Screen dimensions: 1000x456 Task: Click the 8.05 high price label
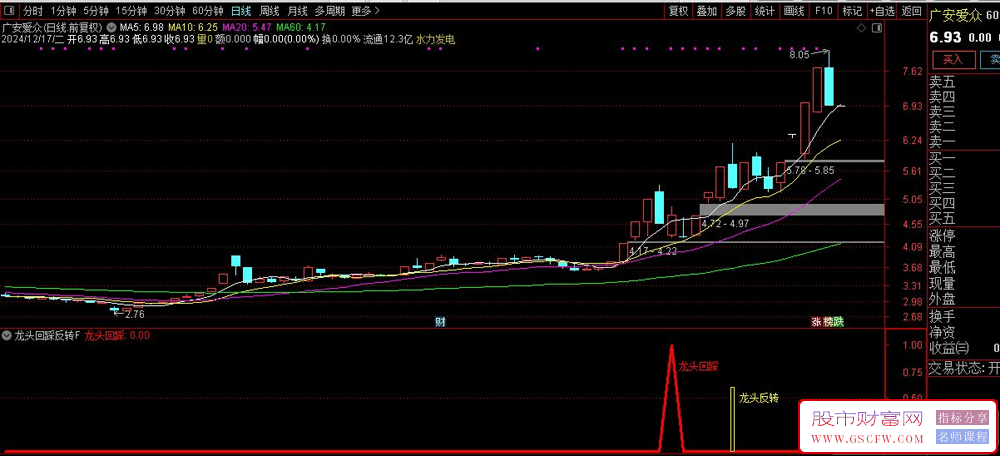coord(798,55)
